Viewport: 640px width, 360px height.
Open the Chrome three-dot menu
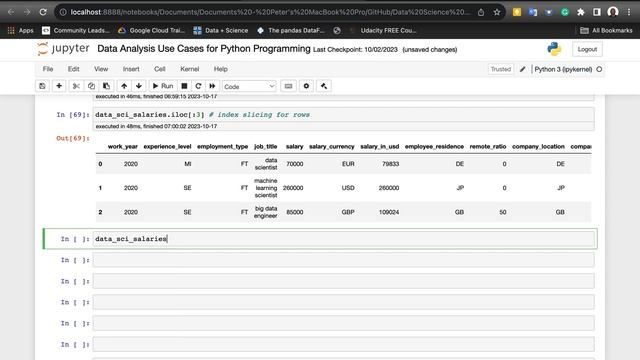pos(629,12)
